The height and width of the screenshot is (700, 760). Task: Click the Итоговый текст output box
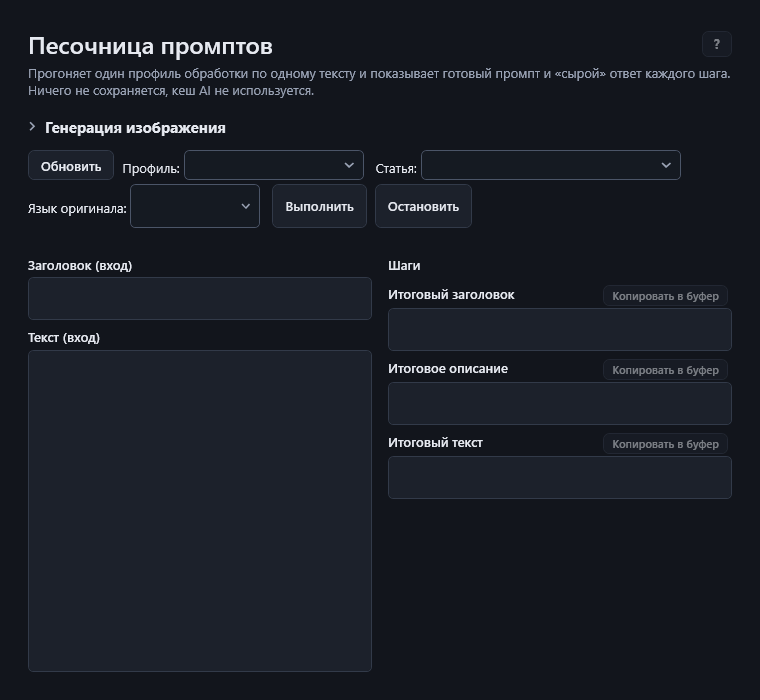[560, 477]
